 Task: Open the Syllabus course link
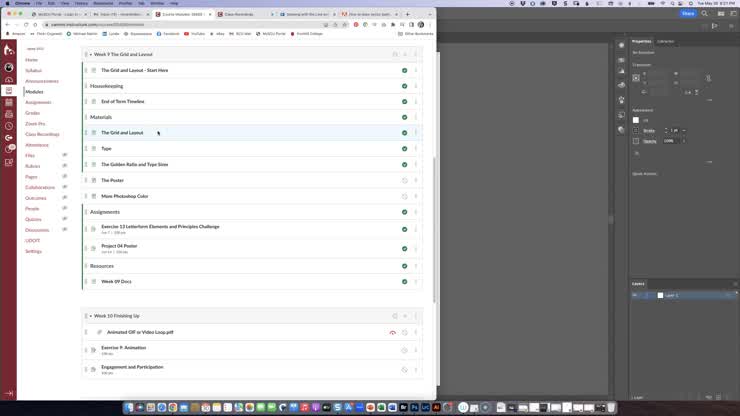click(x=34, y=70)
